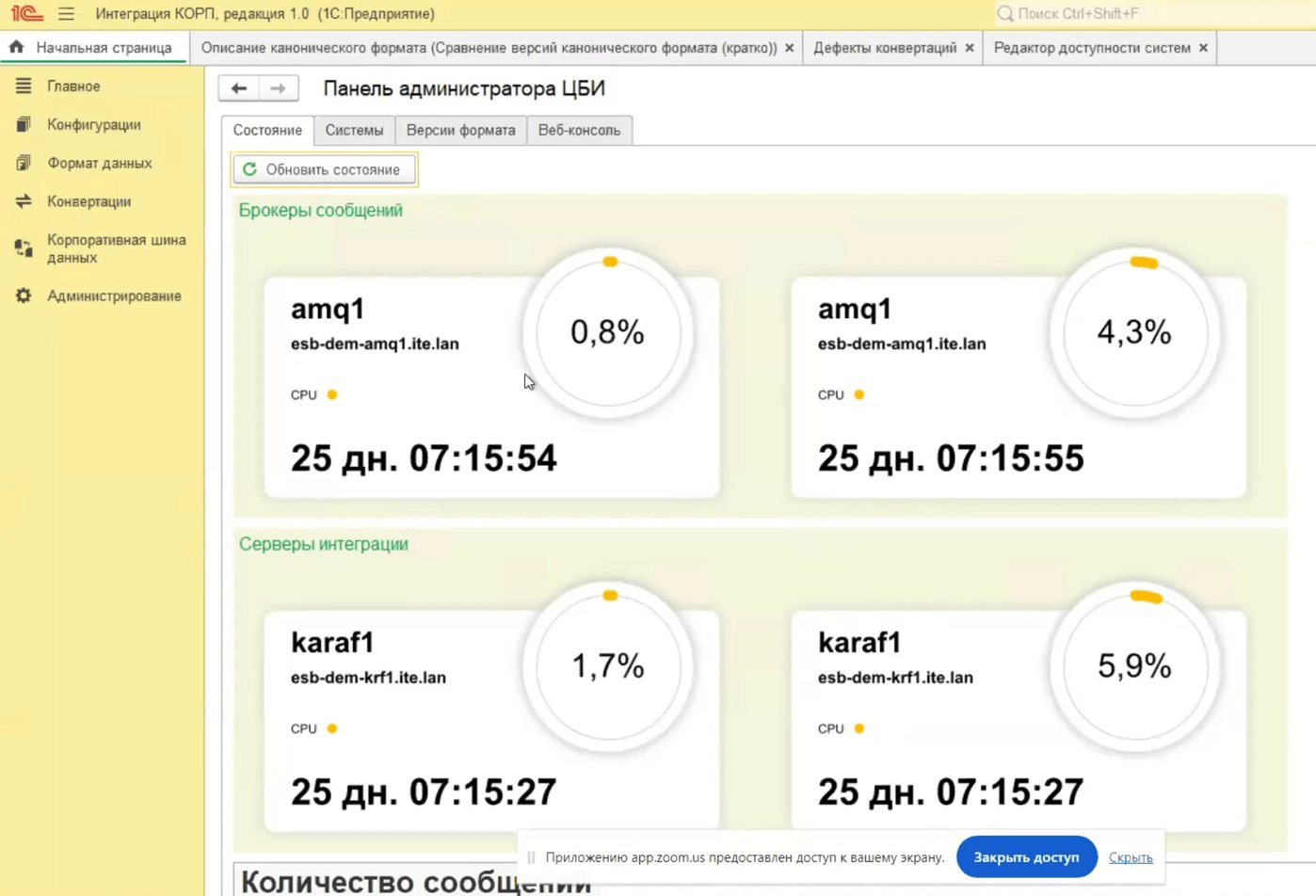Image resolution: width=1316 pixels, height=896 pixels.
Task: Click the Конвертации arrows icon
Action: coord(24,201)
